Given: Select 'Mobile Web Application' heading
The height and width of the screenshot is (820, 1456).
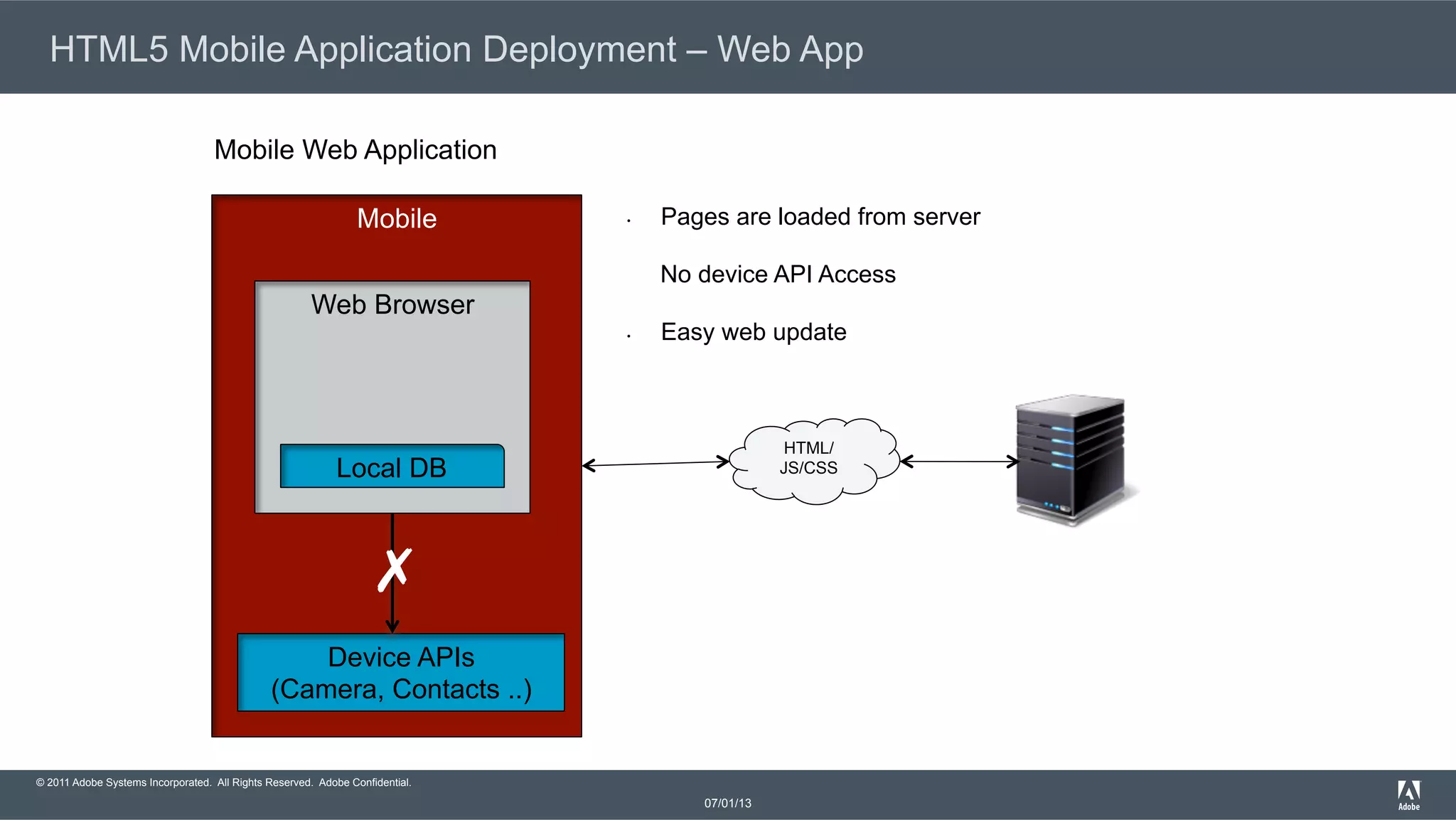Looking at the screenshot, I should (355, 150).
